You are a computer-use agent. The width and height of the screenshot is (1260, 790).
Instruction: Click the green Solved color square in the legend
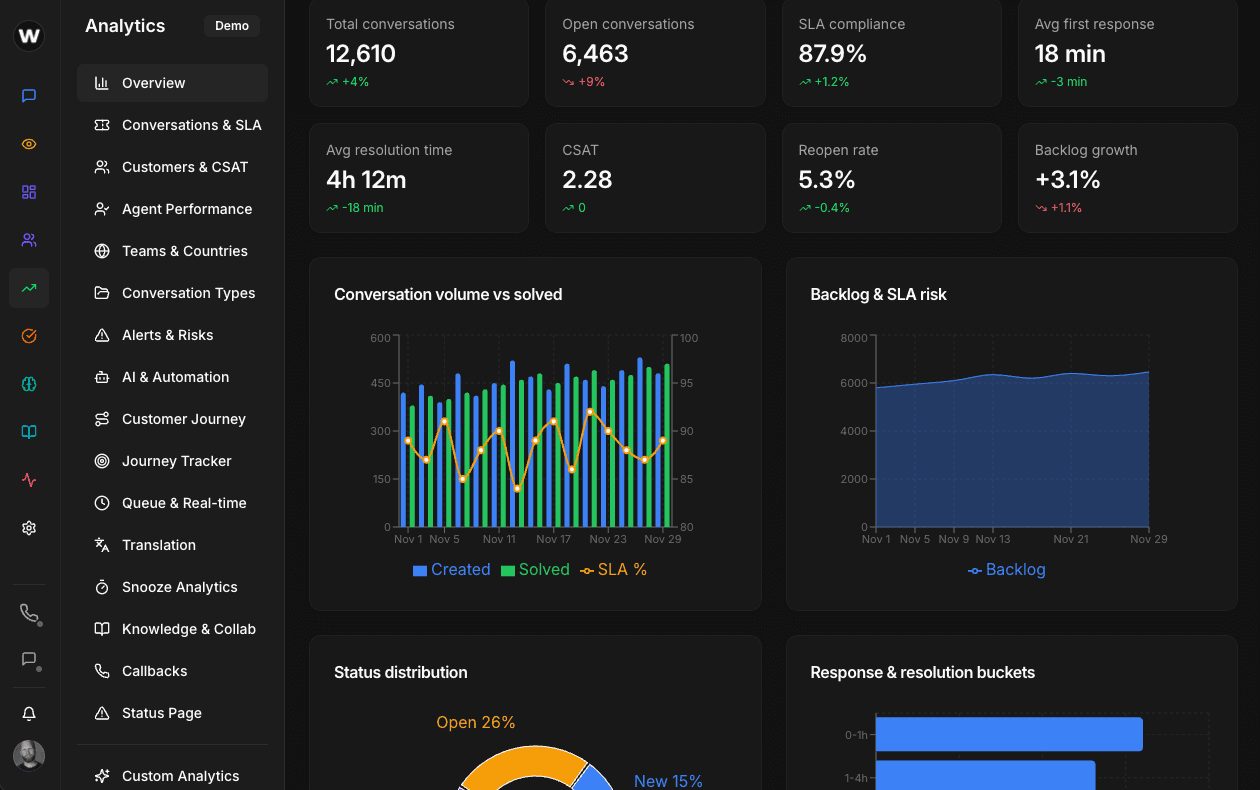[506, 569]
